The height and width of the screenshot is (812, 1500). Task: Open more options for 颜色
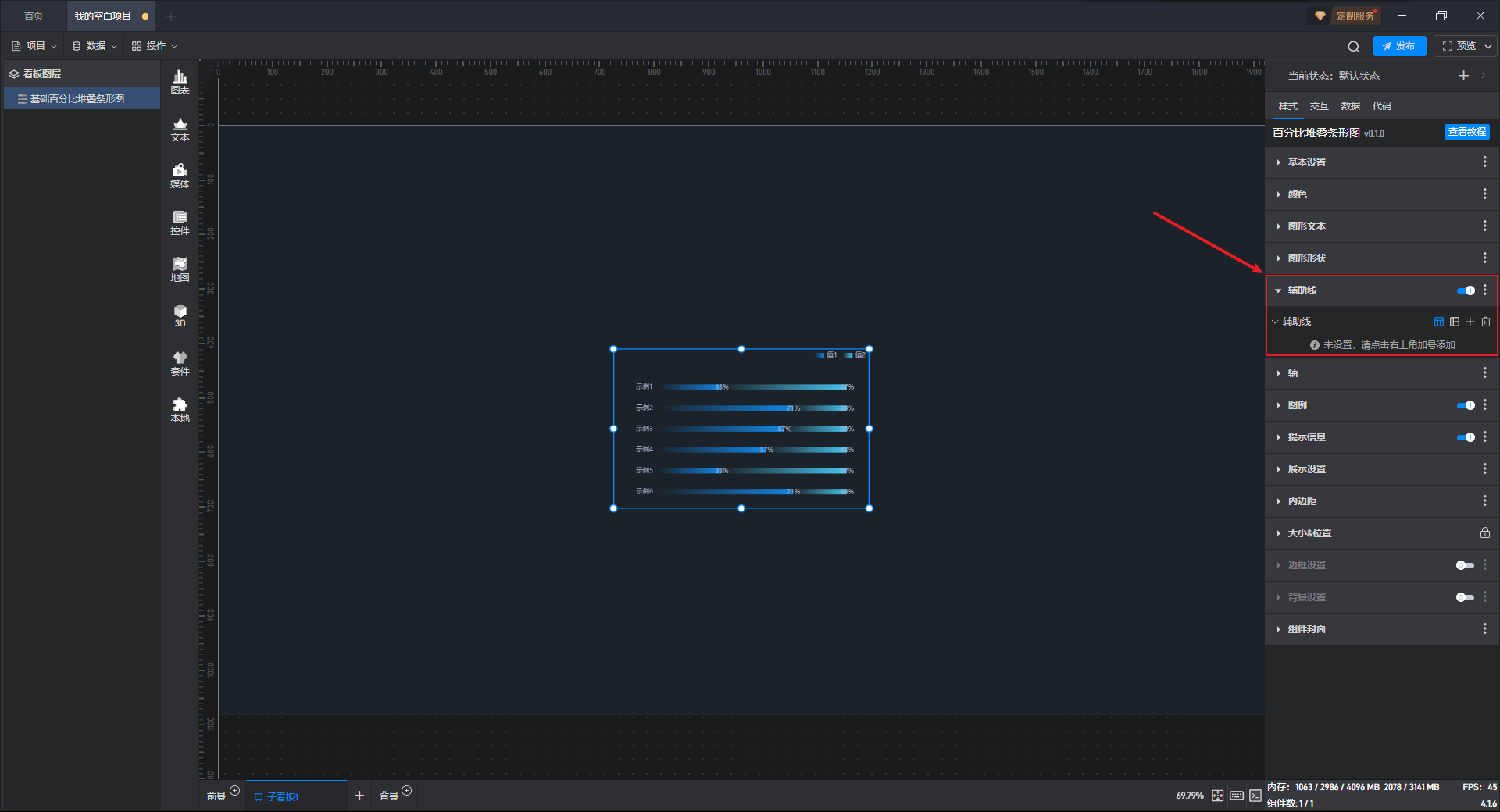[x=1485, y=194]
